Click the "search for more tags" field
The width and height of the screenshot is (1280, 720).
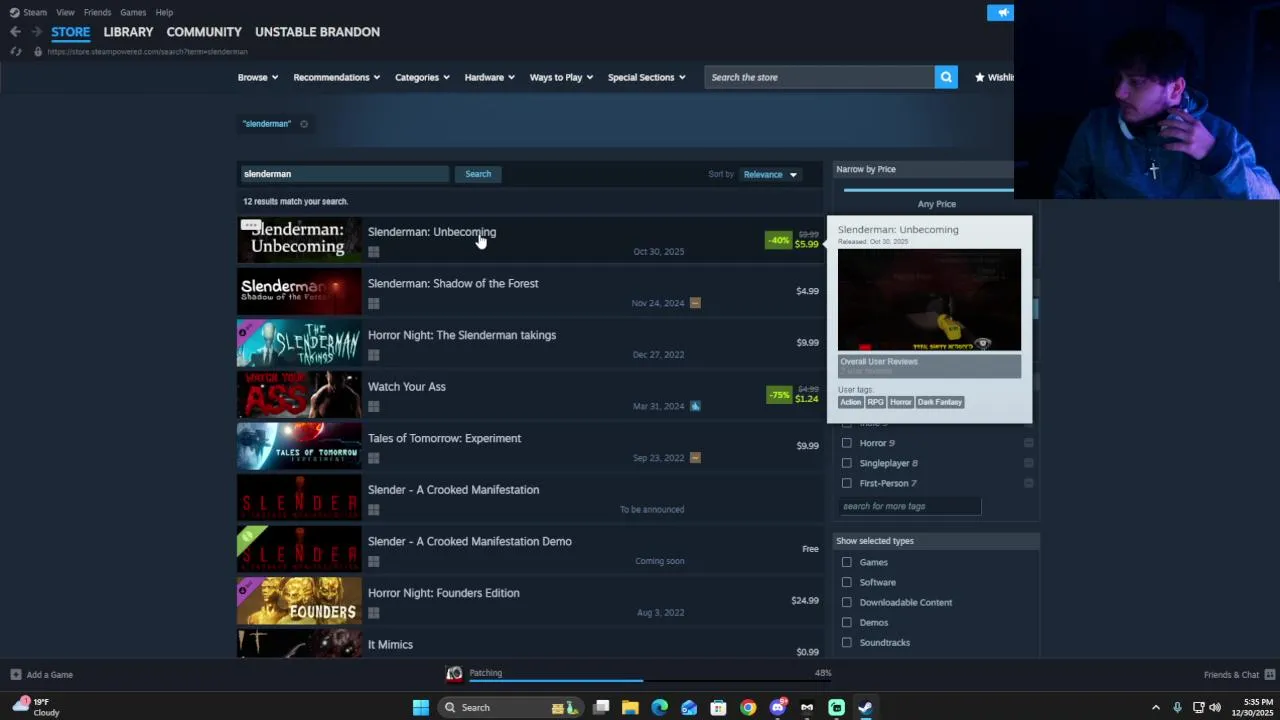point(909,506)
